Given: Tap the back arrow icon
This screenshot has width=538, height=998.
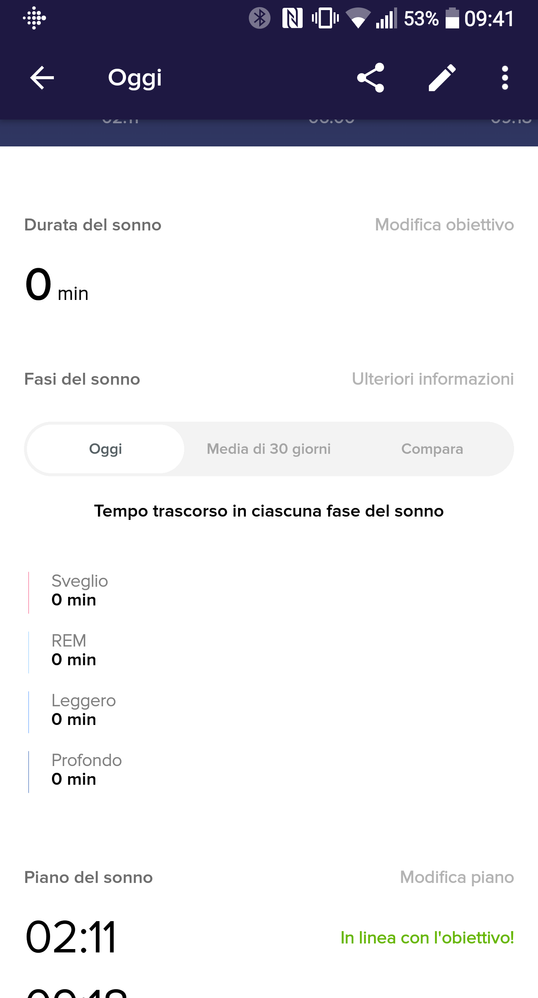Looking at the screenshot, I should tap(42, 78).
